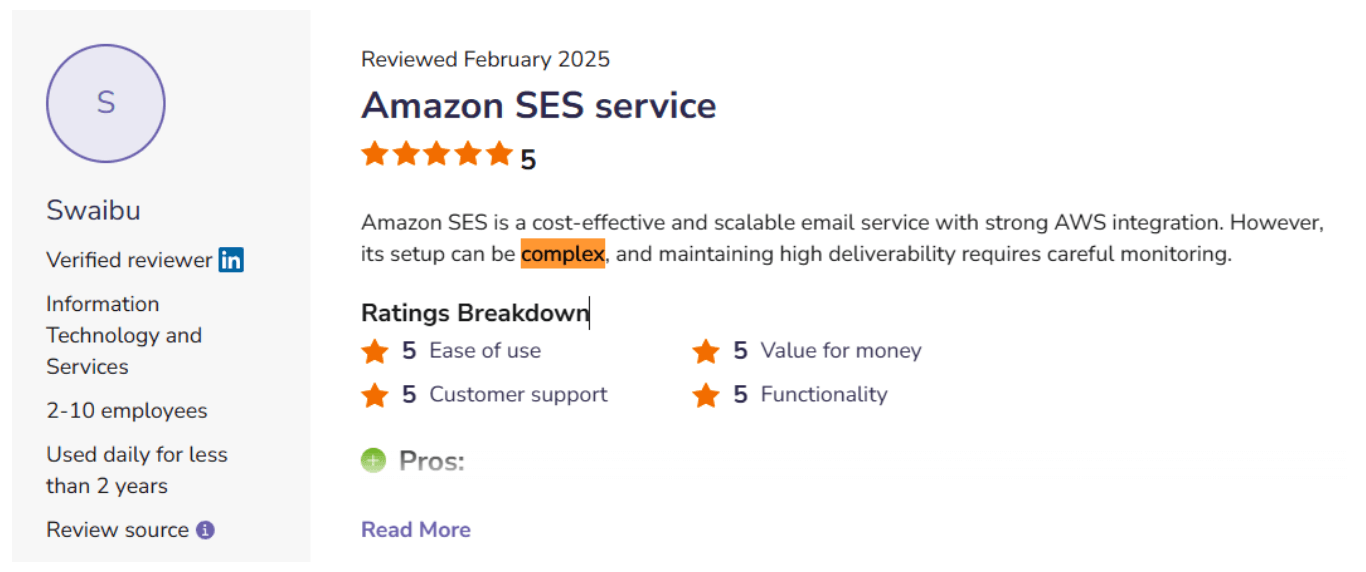Click the reviewer name Swaibu

pos(93,211)
